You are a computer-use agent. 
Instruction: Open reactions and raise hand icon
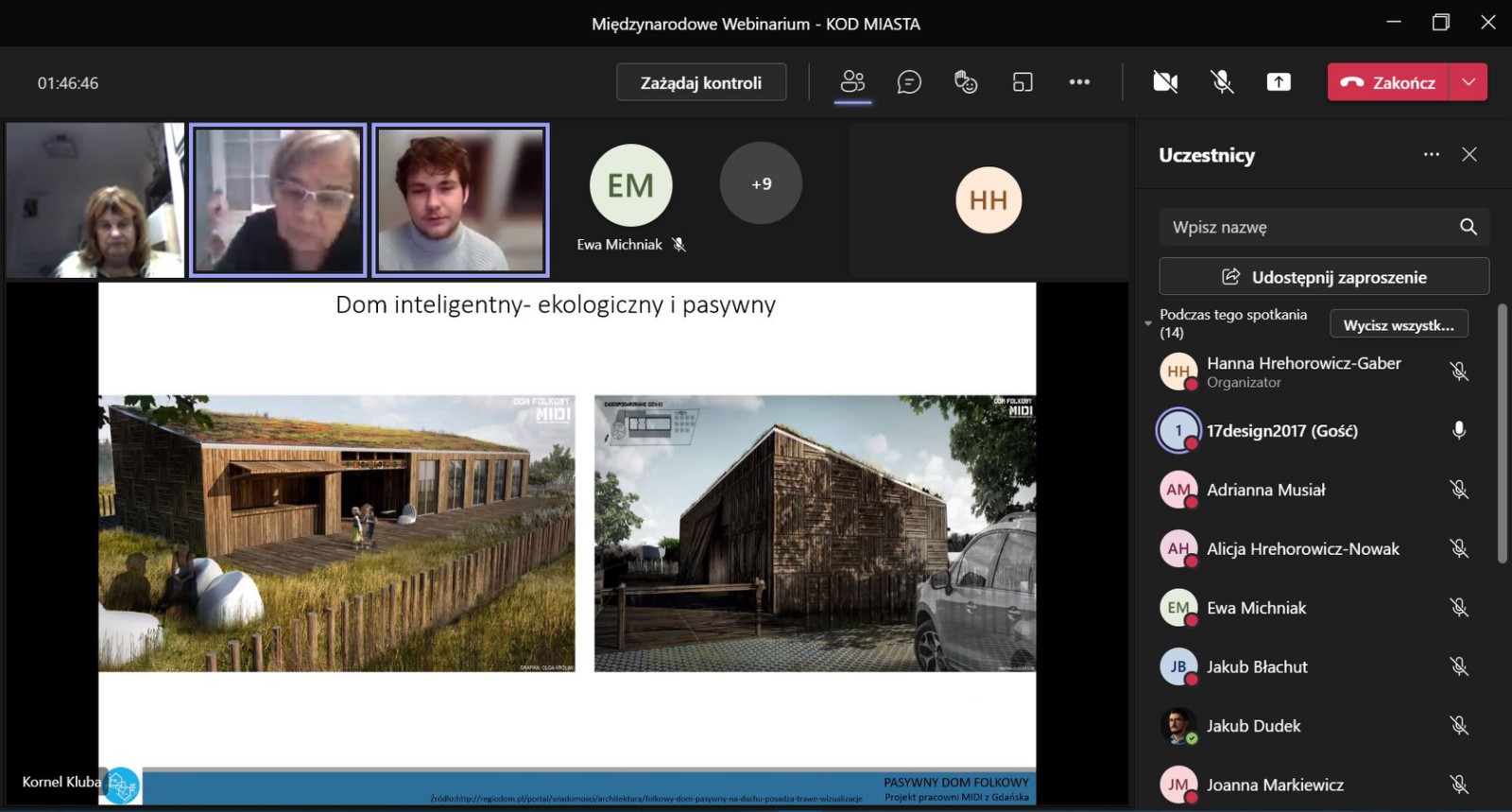(x=966, y=82)
